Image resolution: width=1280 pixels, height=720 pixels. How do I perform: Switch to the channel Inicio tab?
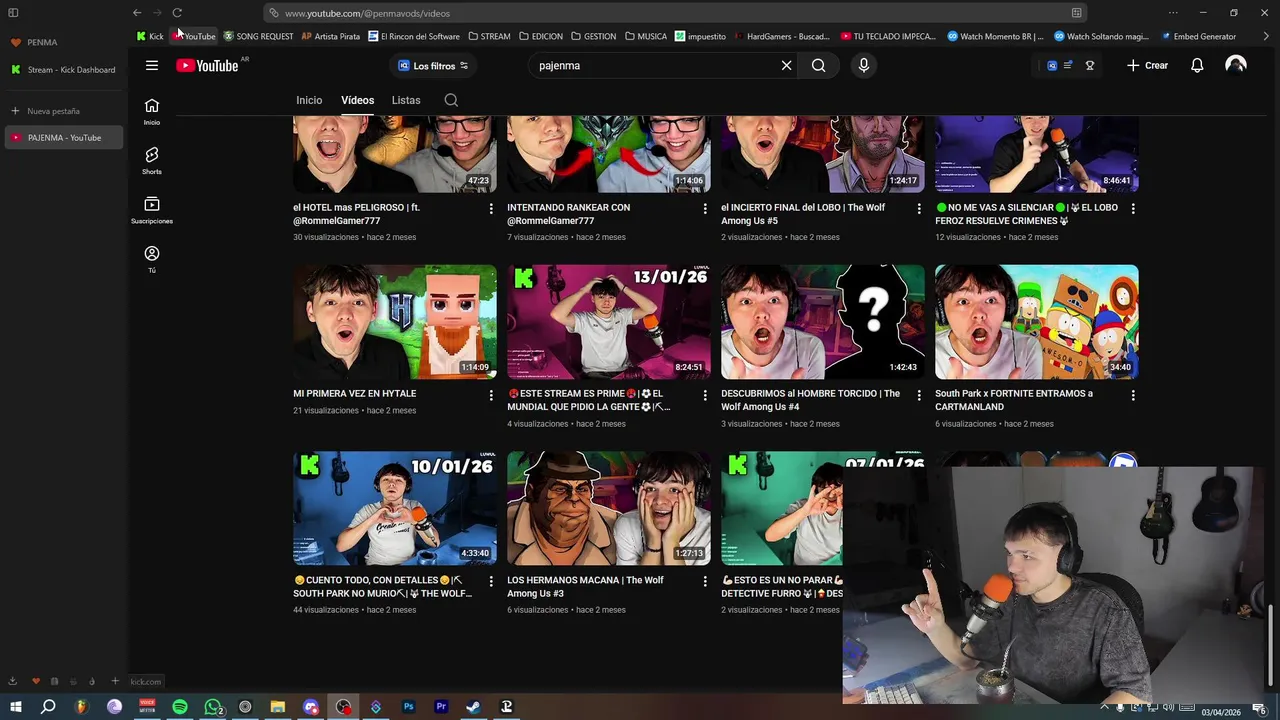click(309, 100)
